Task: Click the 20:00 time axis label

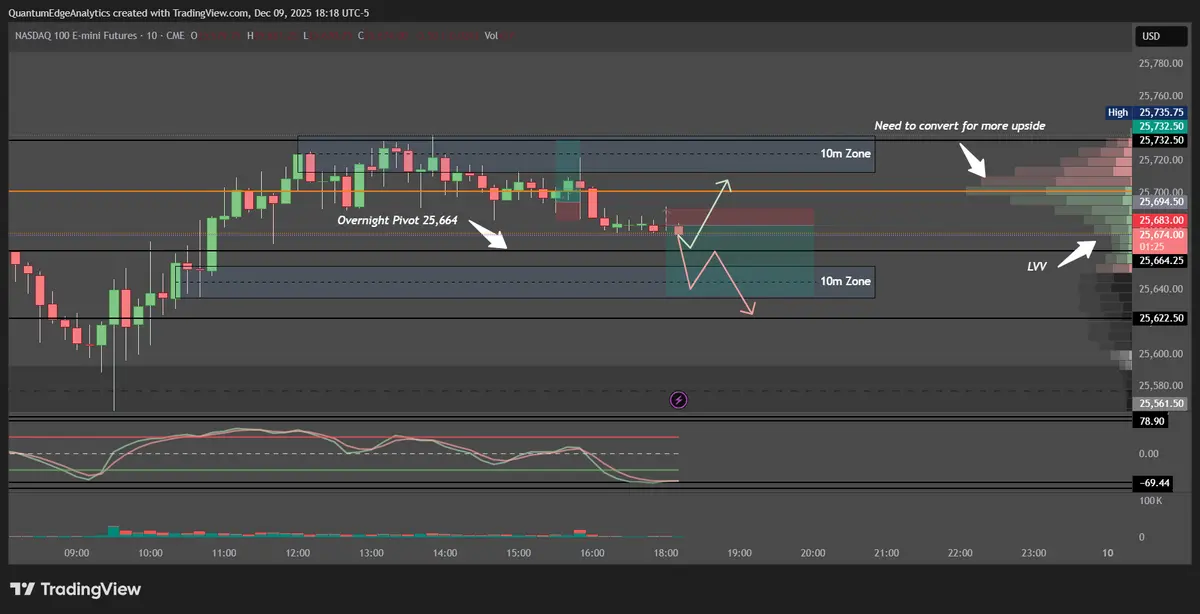Action: [813, 552]
